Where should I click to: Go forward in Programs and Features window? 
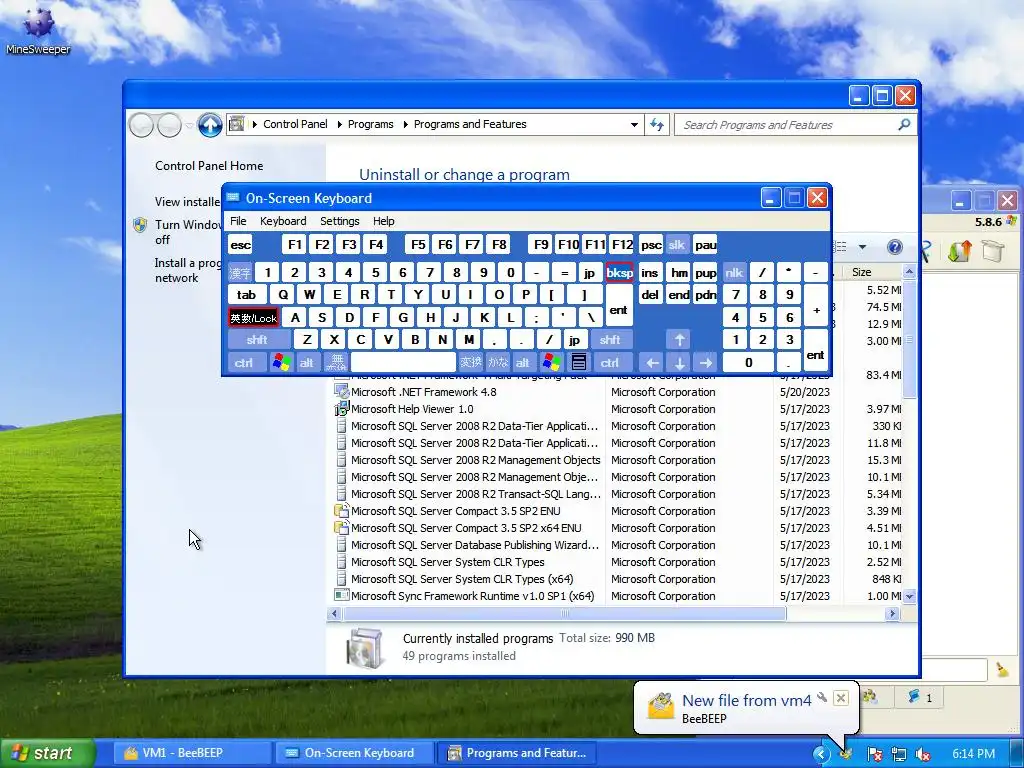pyautogui.click(x=169, y=125)
